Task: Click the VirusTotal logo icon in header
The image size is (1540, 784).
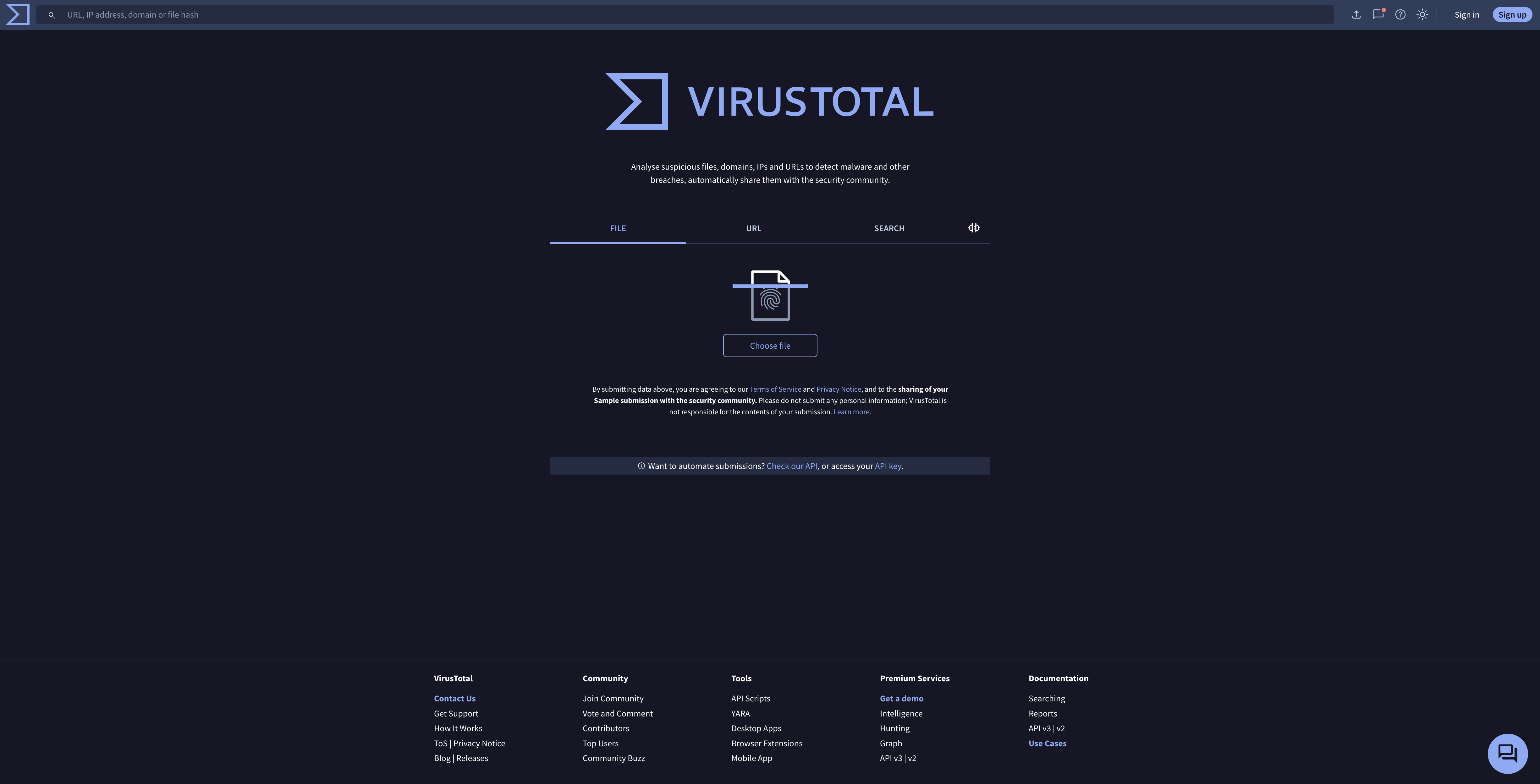Action: coord(17,14)
